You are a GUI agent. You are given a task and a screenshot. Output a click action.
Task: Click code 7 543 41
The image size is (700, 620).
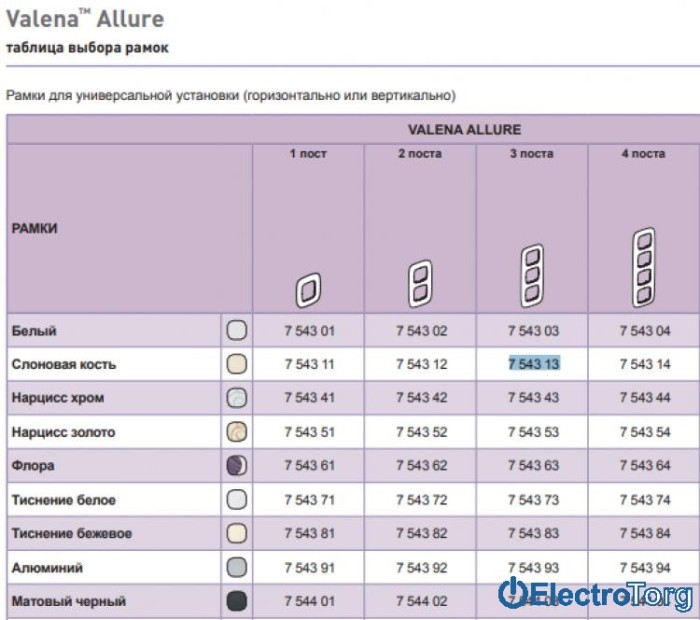(x=309, y=397)
